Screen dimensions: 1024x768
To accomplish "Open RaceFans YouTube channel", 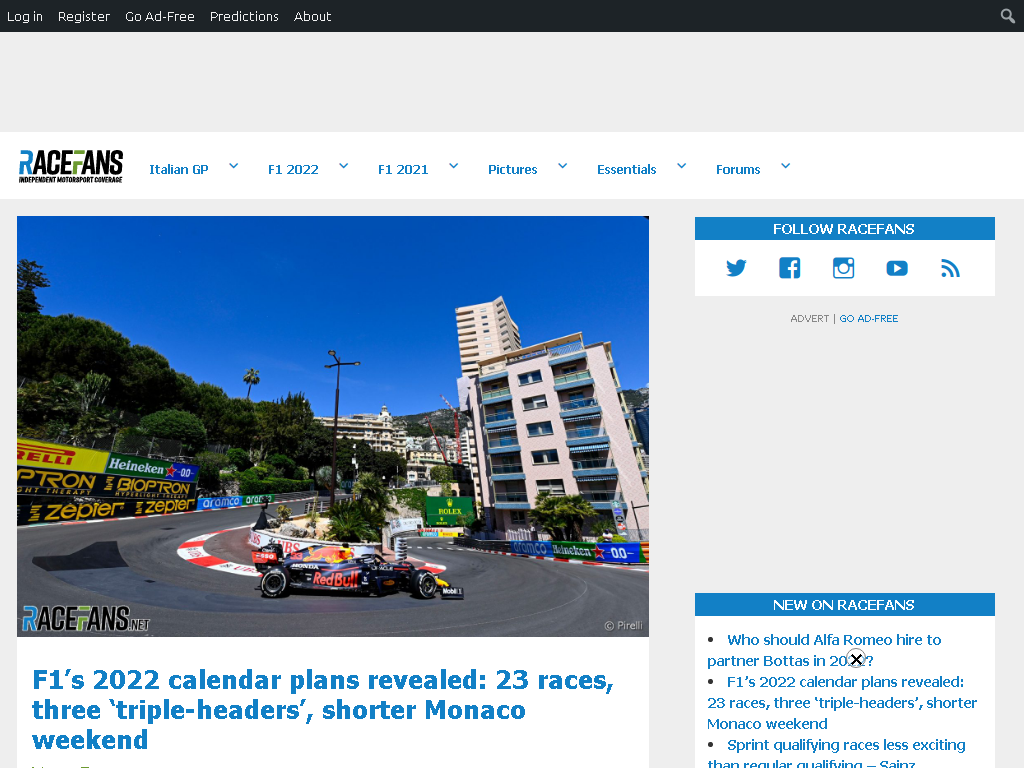I will point(897,268).
